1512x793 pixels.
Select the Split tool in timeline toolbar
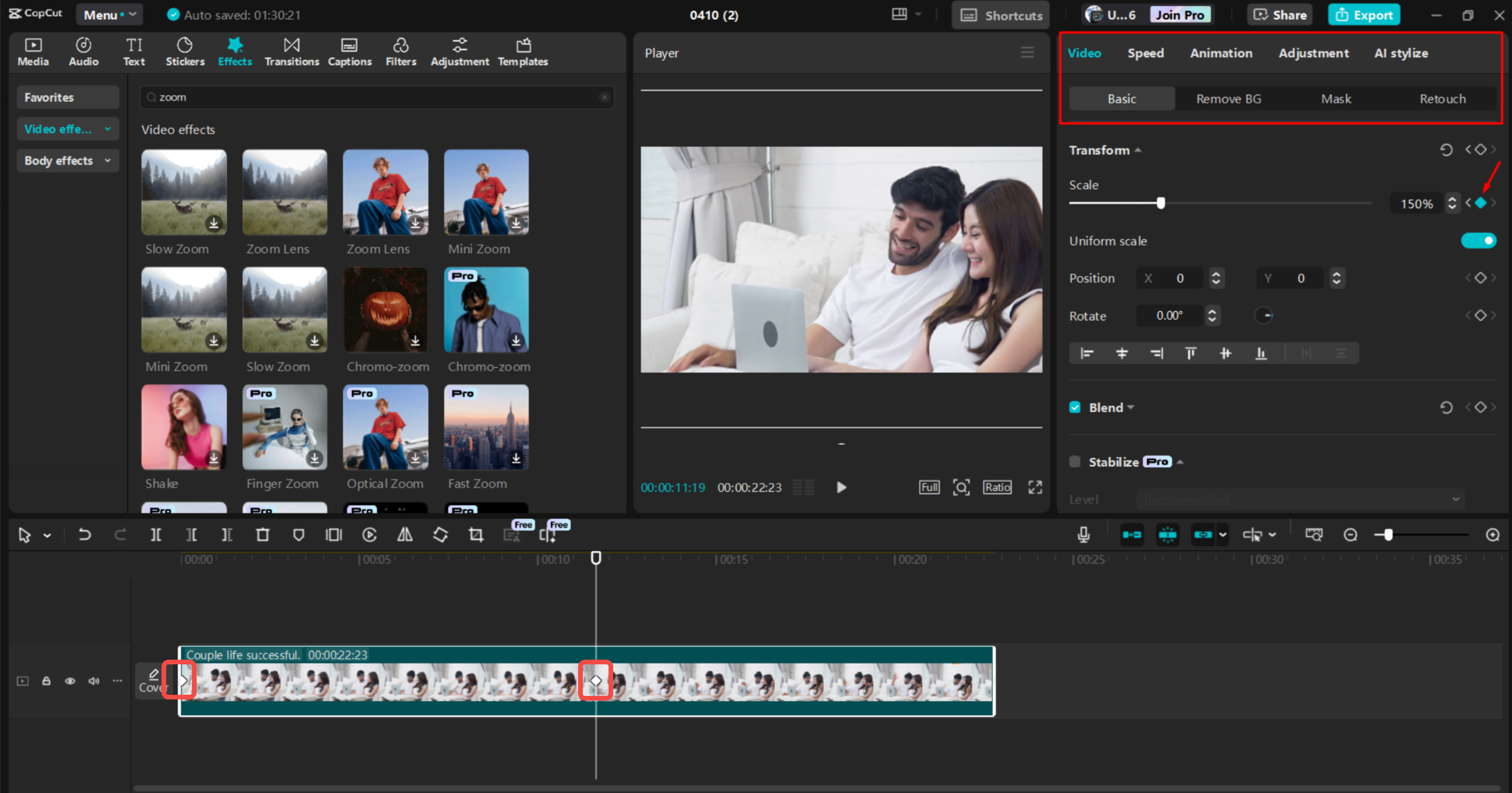coord(156,535)
